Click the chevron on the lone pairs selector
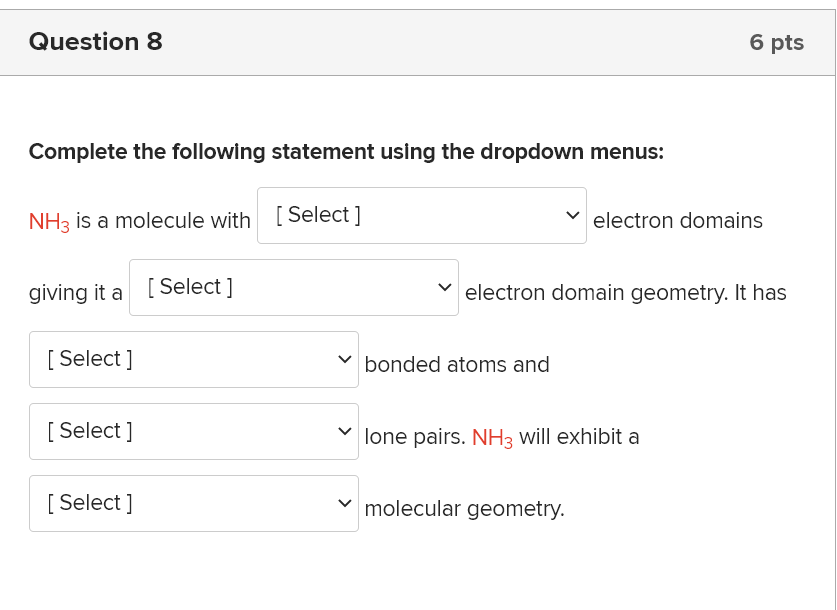The width and height of the screenshot is (837, 610). coord(344,430)
